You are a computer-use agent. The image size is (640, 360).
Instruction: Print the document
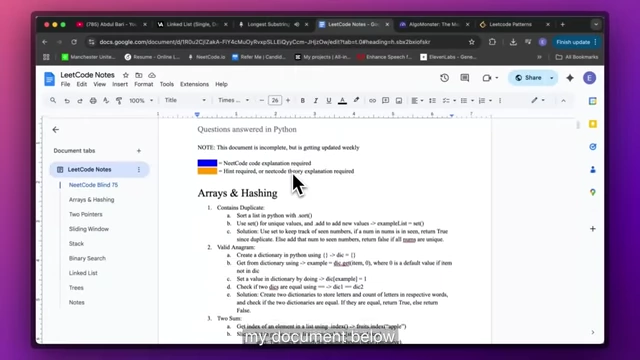[x=93, y=100]
